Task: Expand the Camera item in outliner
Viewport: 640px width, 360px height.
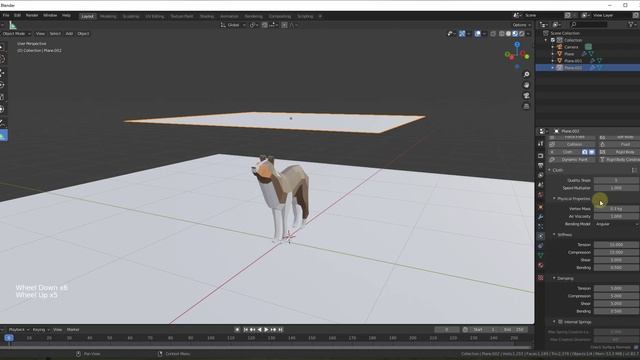Action: [553, 47]
